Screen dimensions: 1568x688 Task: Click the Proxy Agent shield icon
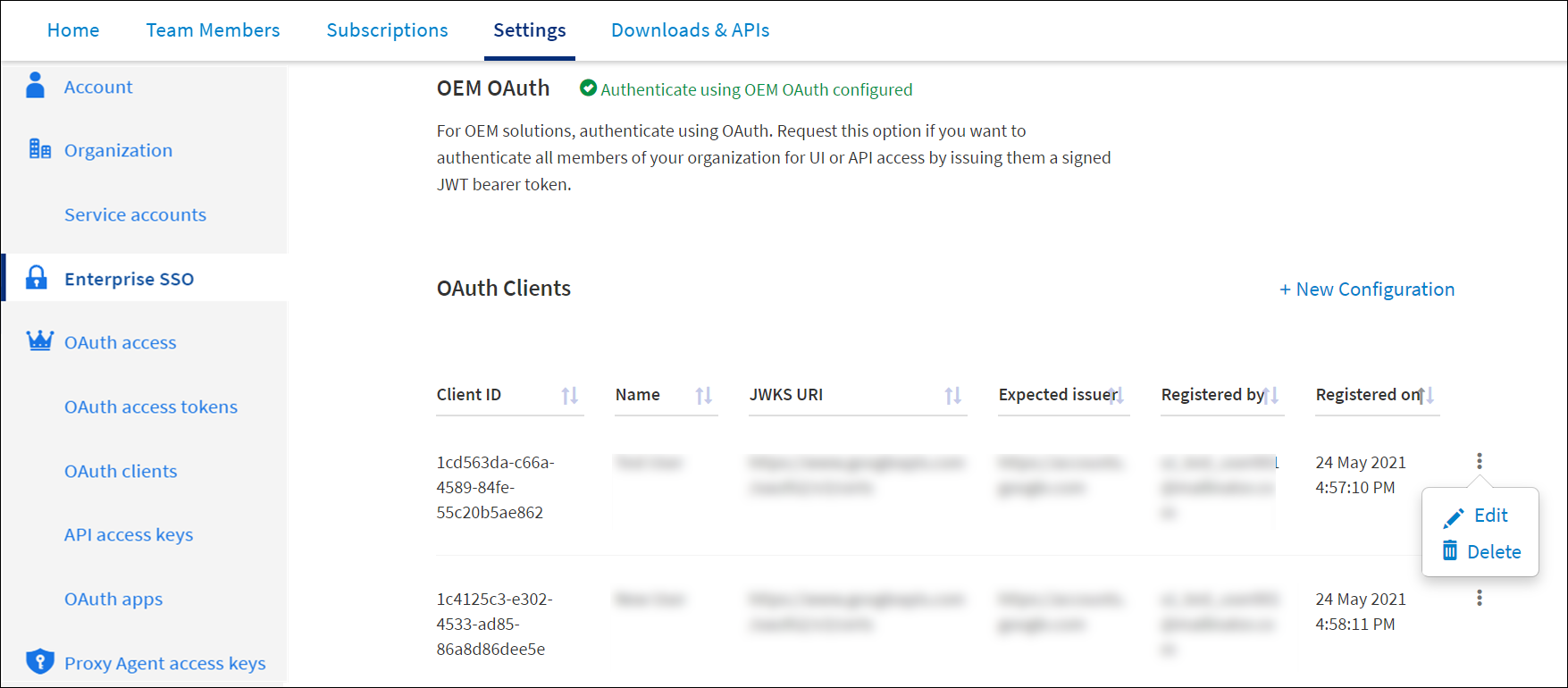(39, 661)
